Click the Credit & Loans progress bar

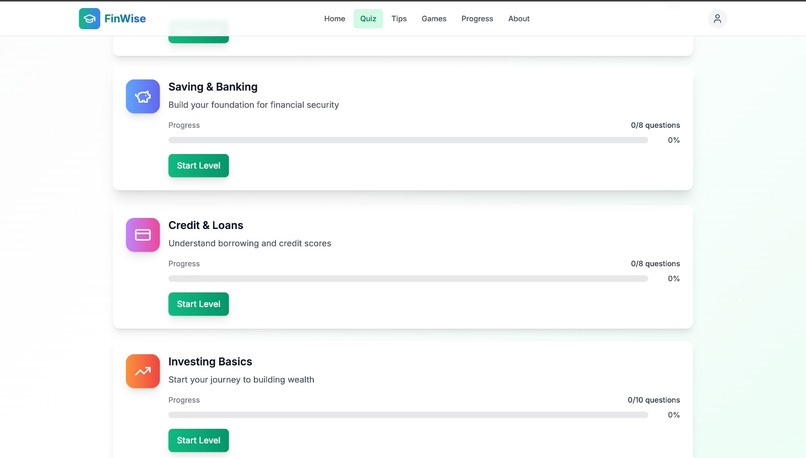click(408, 279)
